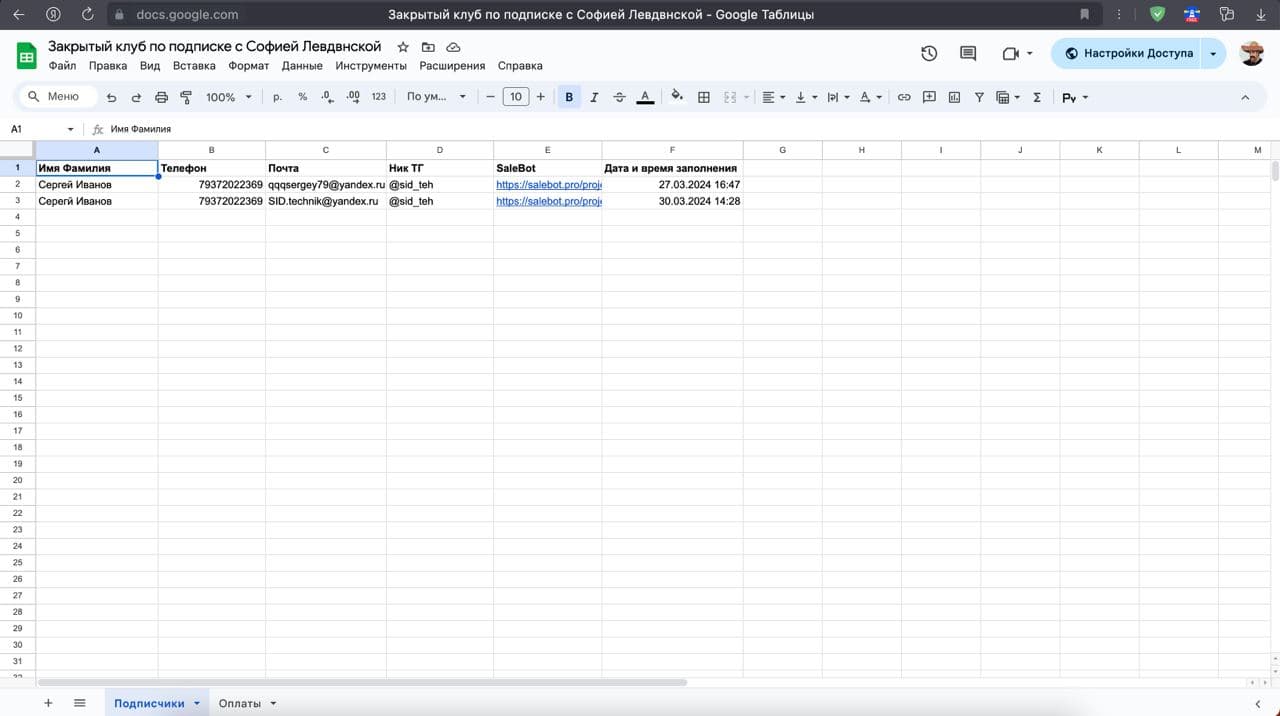
Task: Toggle Bold formatting
Action: [569, 97]
